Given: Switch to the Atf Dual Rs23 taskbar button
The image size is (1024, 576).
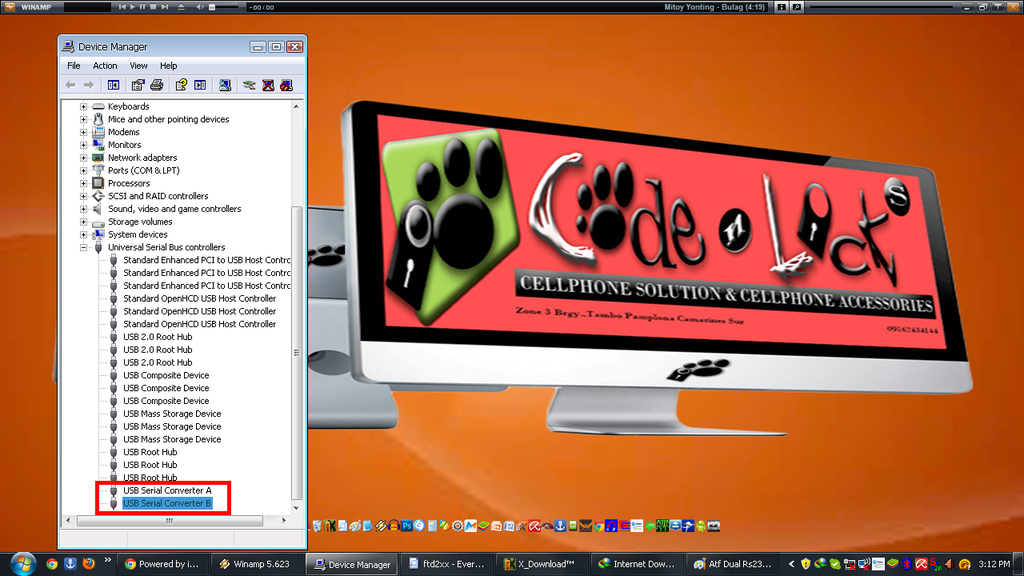Looking at the screenshot, I should pos(733,564).
